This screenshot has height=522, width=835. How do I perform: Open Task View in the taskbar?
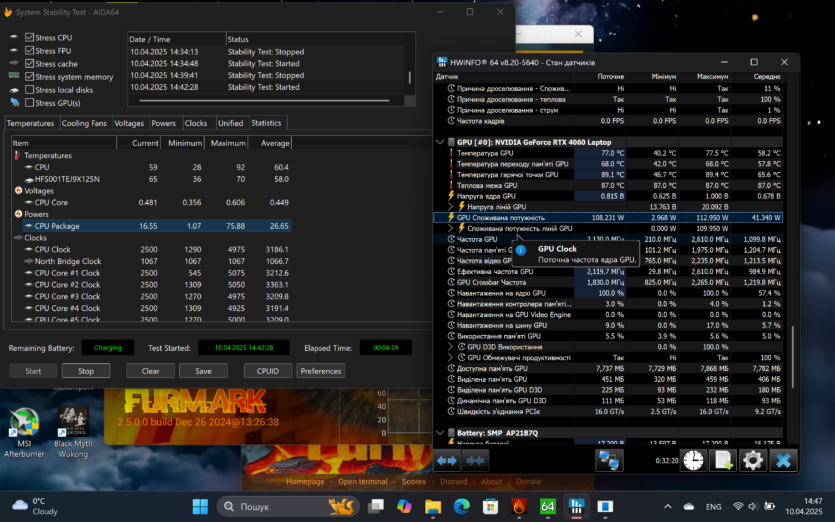coord(376,507)
